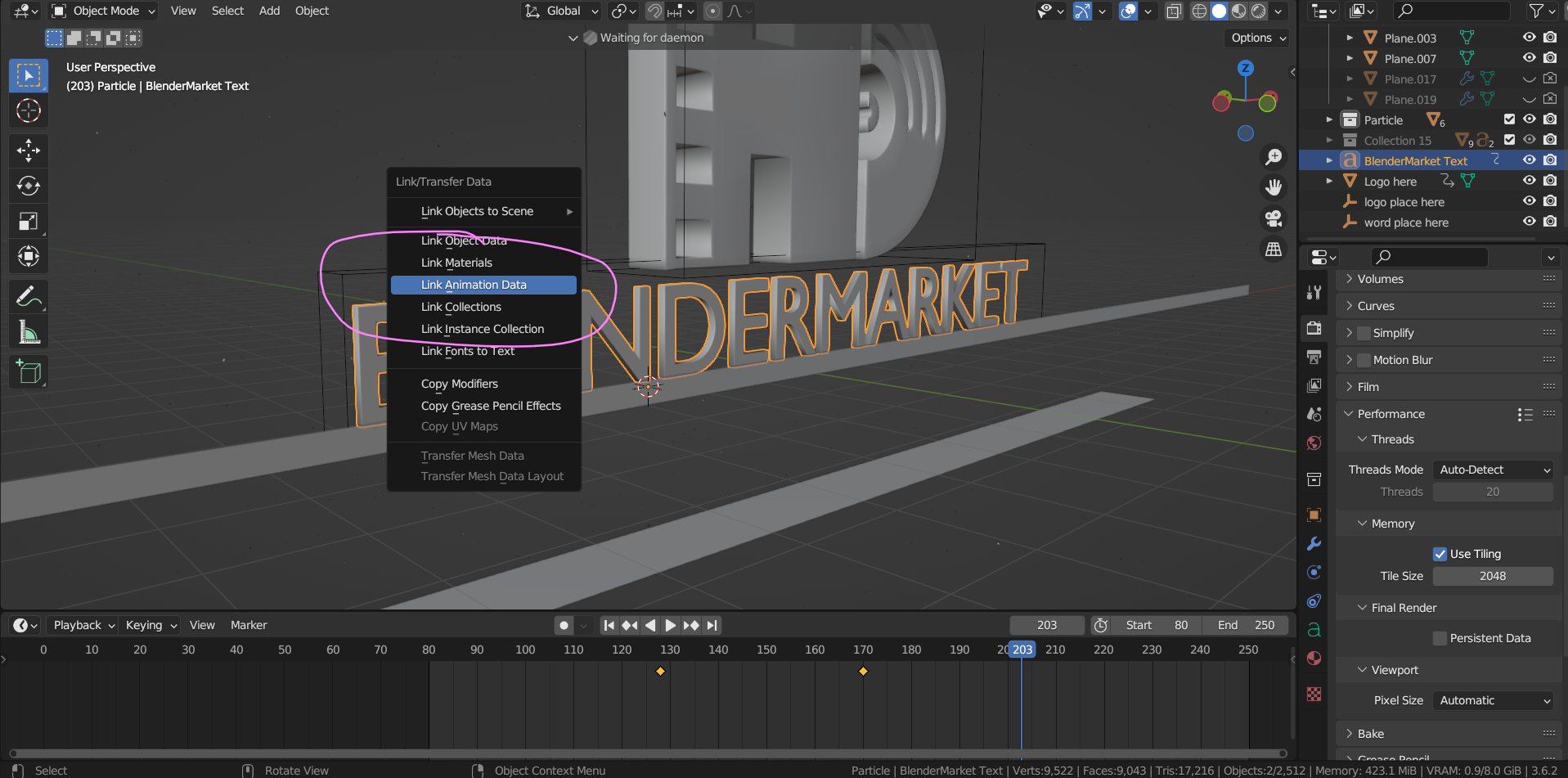Expand Plane.003 in the outliner
Screen dimensions: 1568x778
tap(1350, 38)
